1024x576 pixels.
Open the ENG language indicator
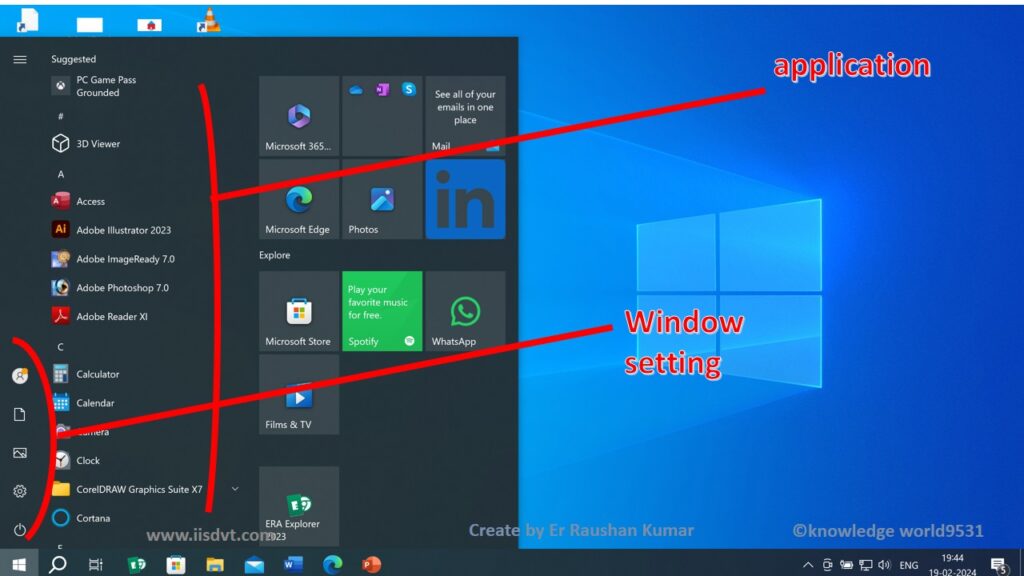[908, 565]
